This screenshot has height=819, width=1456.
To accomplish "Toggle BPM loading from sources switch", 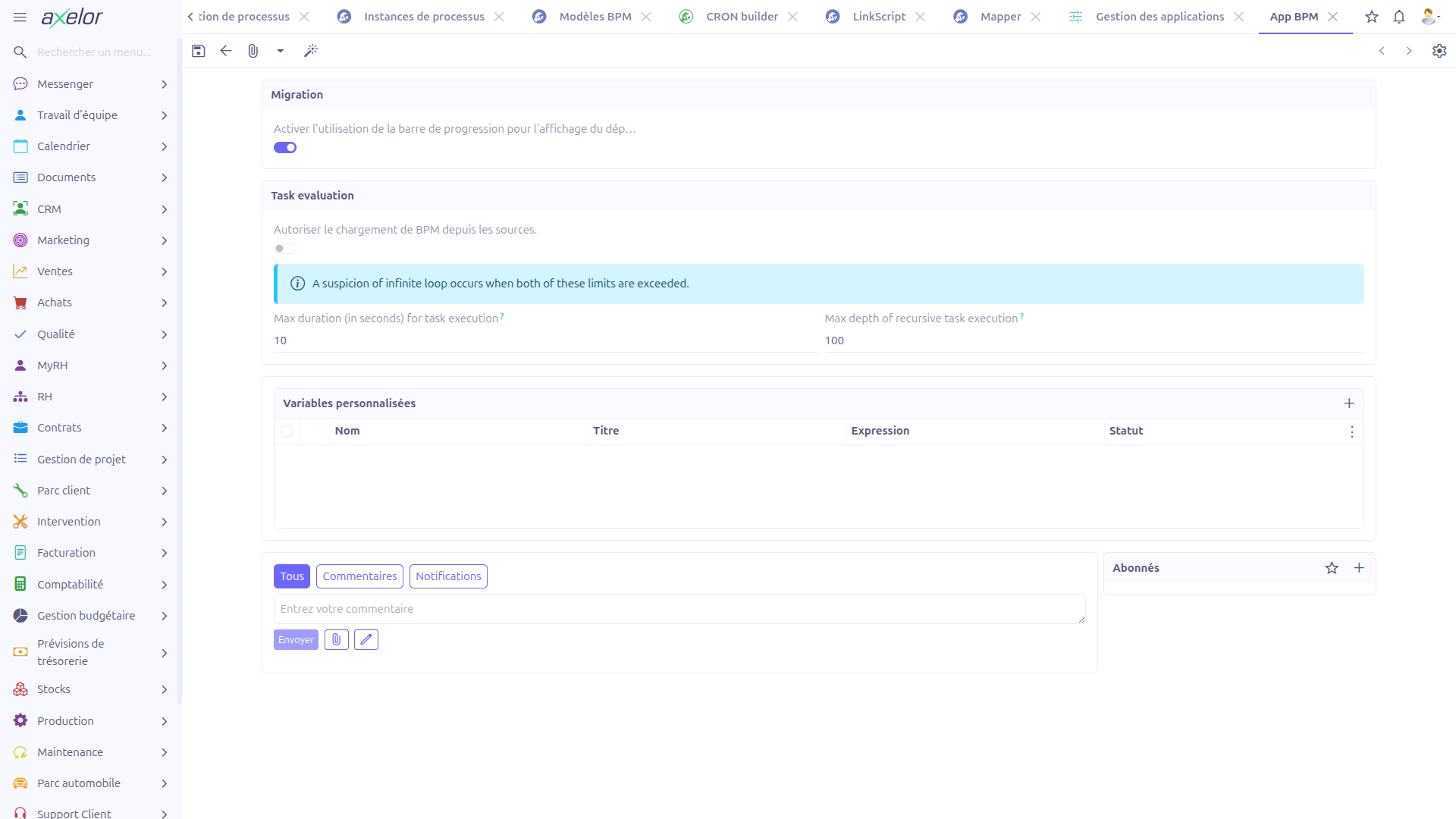I will click(285, 249).
